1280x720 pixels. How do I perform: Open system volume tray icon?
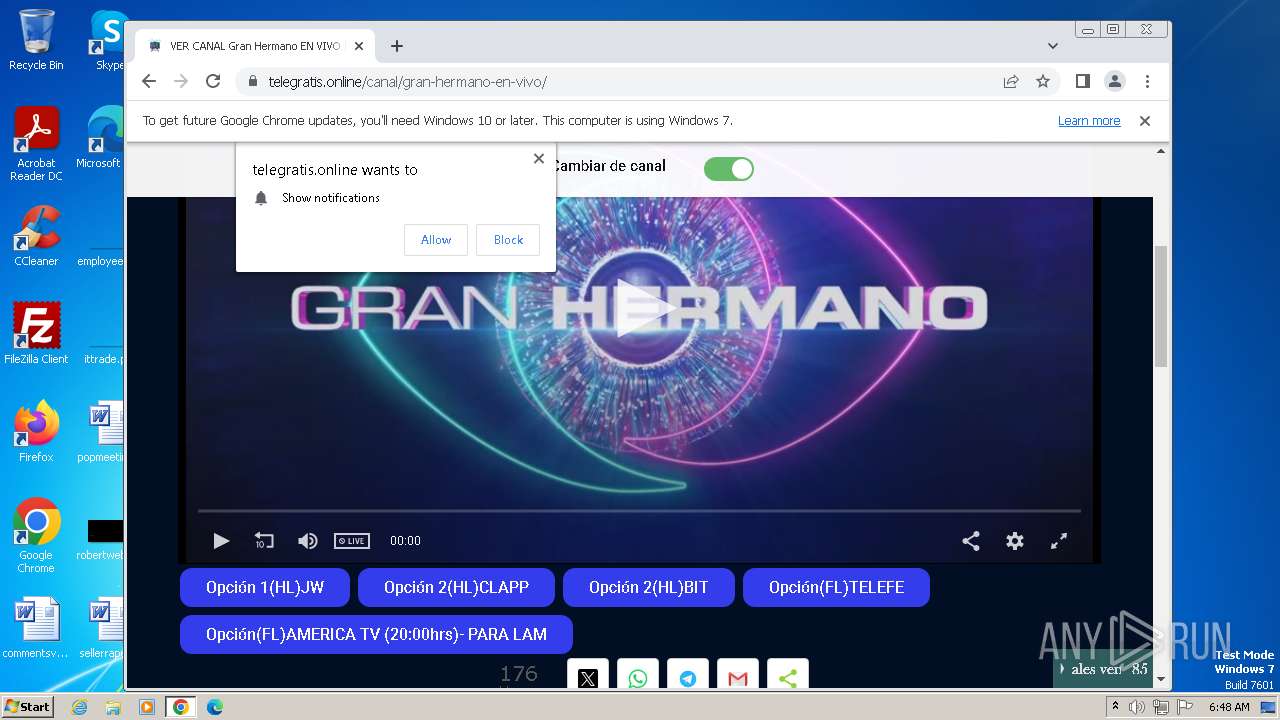click(1137, 707)
